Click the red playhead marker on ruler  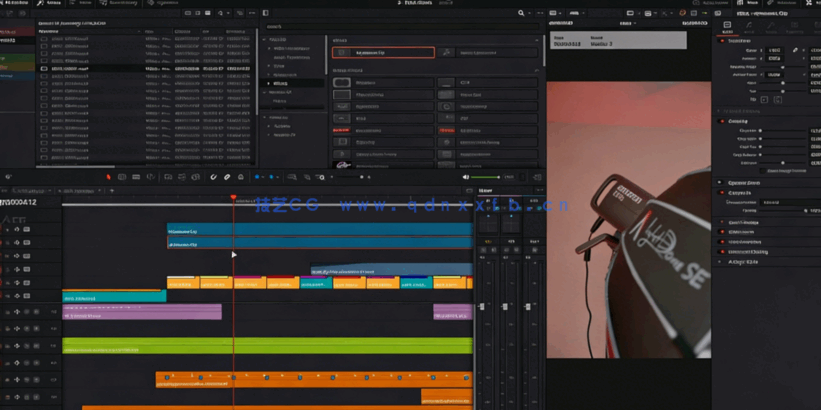click(x=234, y=197)
